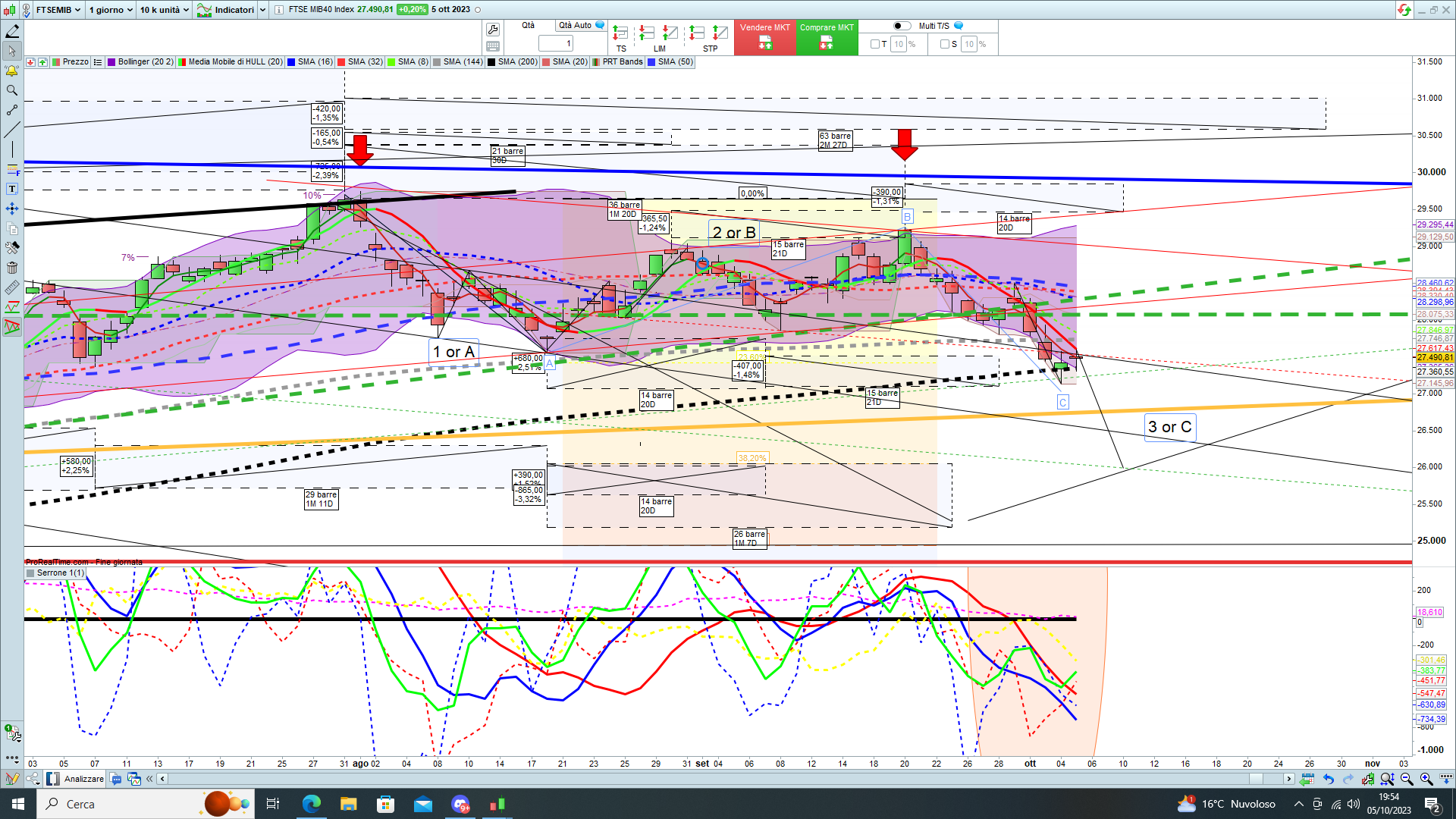Toggle the Multi T/S switch
The width and height of the screenshot is (1456, 819).
click(x=902, y=26)
